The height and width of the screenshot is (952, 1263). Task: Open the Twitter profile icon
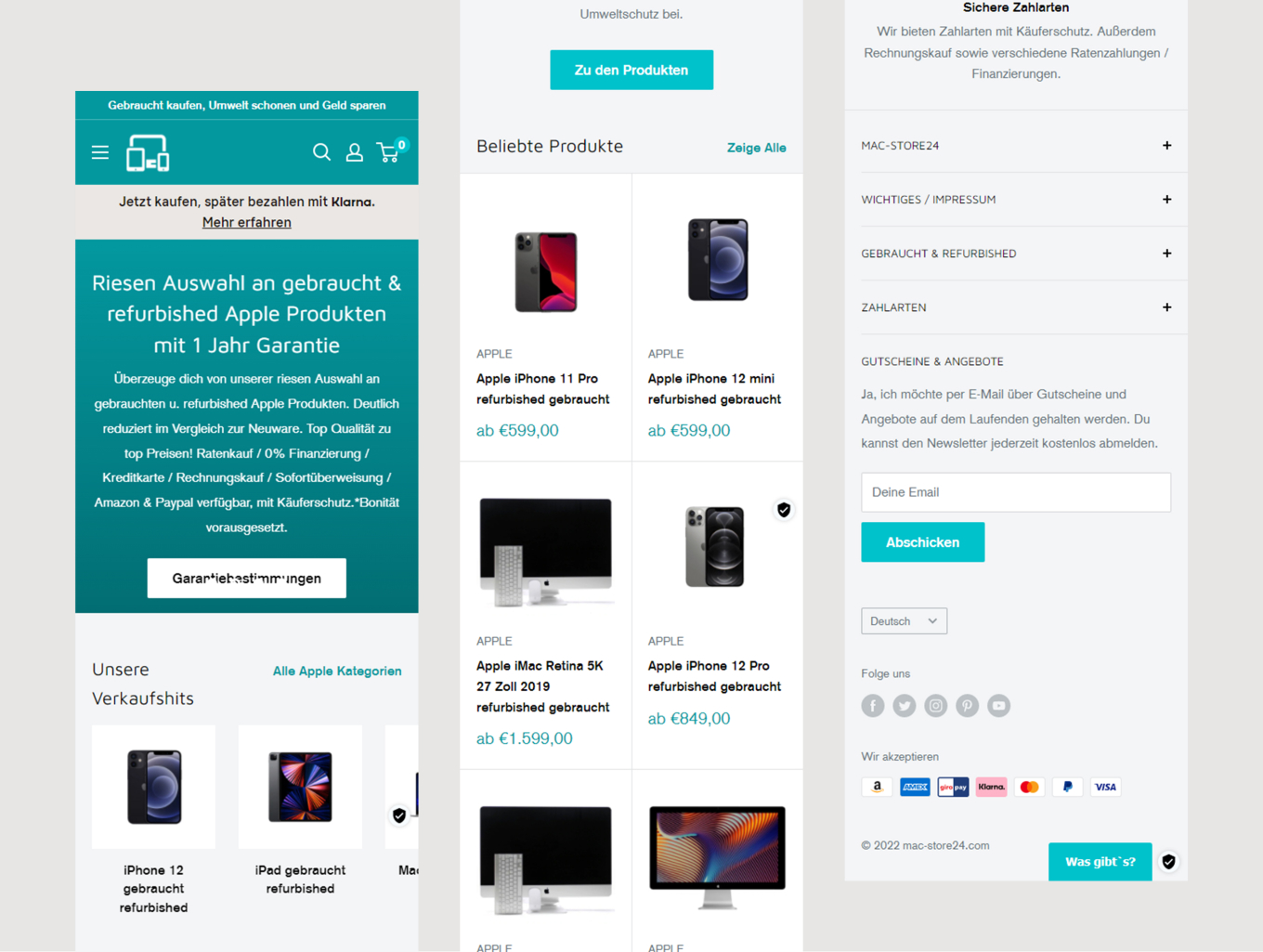[905, 706]
